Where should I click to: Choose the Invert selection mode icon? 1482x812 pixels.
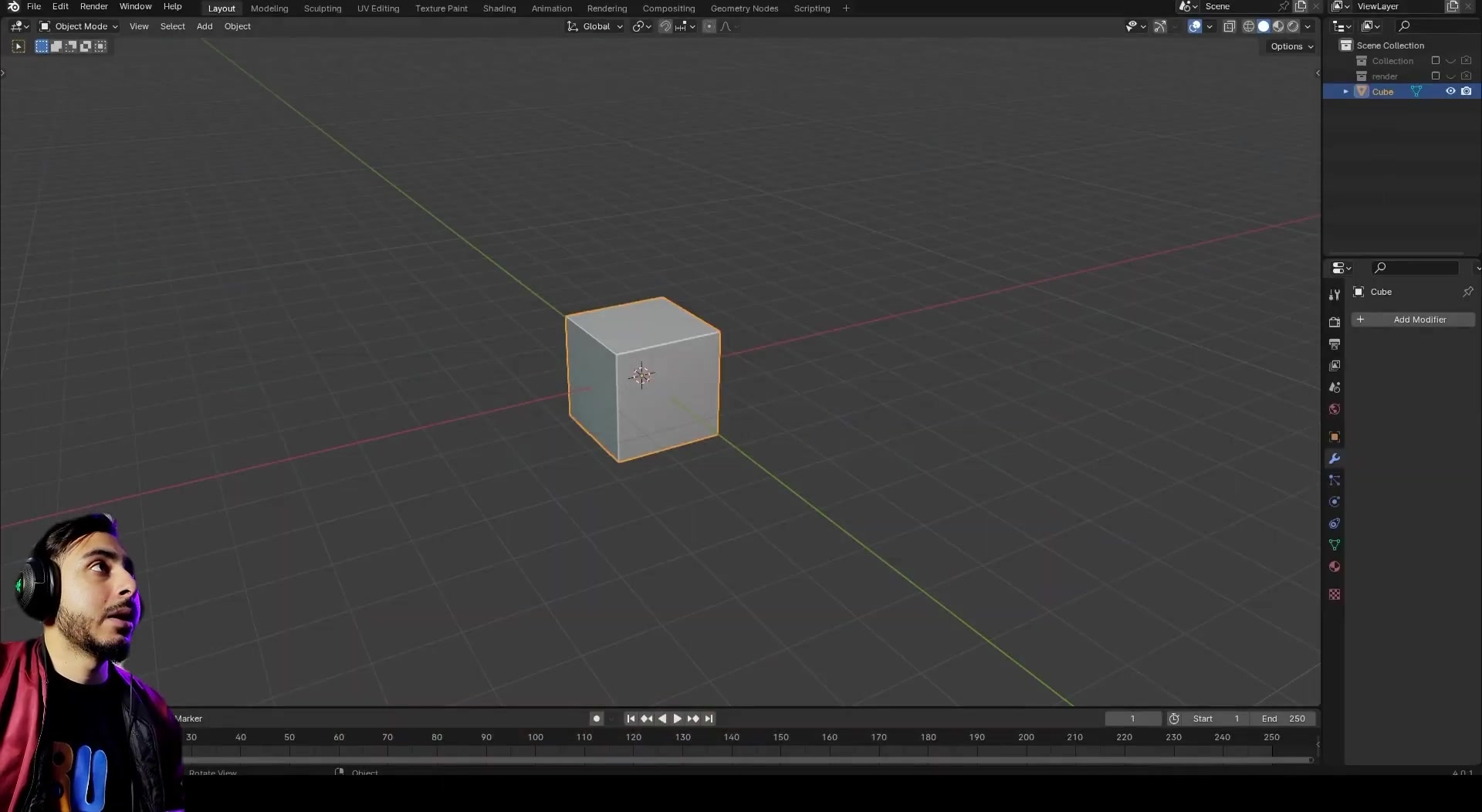86,46
